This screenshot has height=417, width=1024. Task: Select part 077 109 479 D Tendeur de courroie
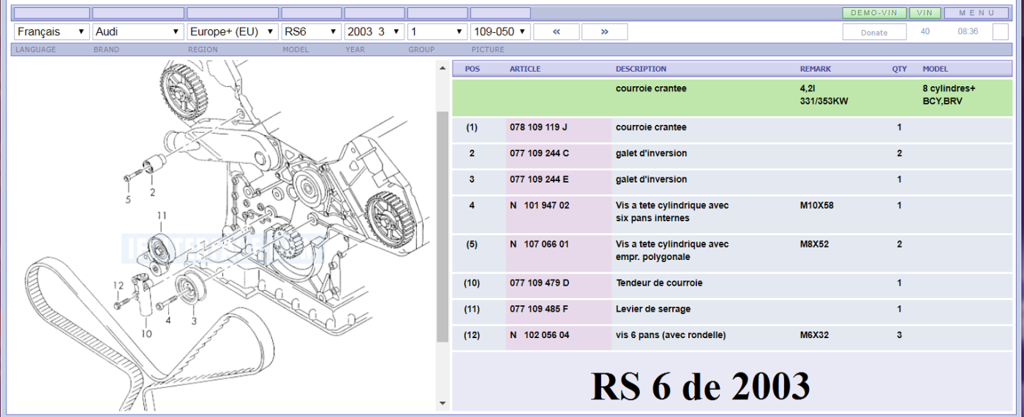coord(538,283)
